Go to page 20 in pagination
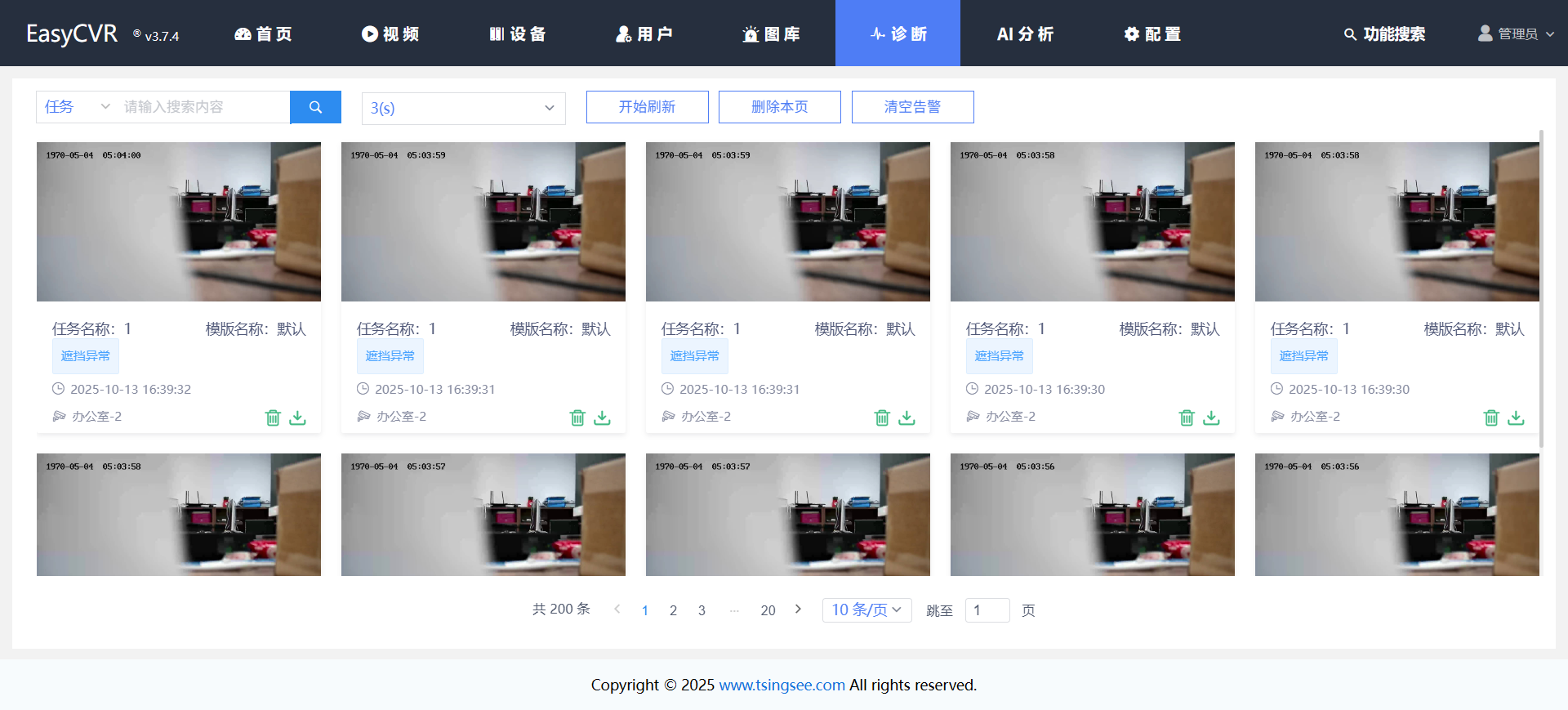This screenshot has height=710, width=1568. pos(768,610)
